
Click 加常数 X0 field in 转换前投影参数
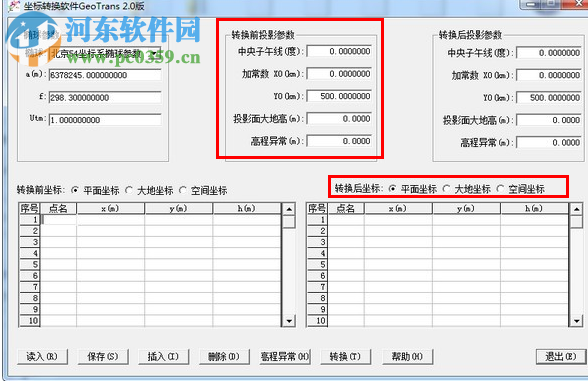click(339, 74)
